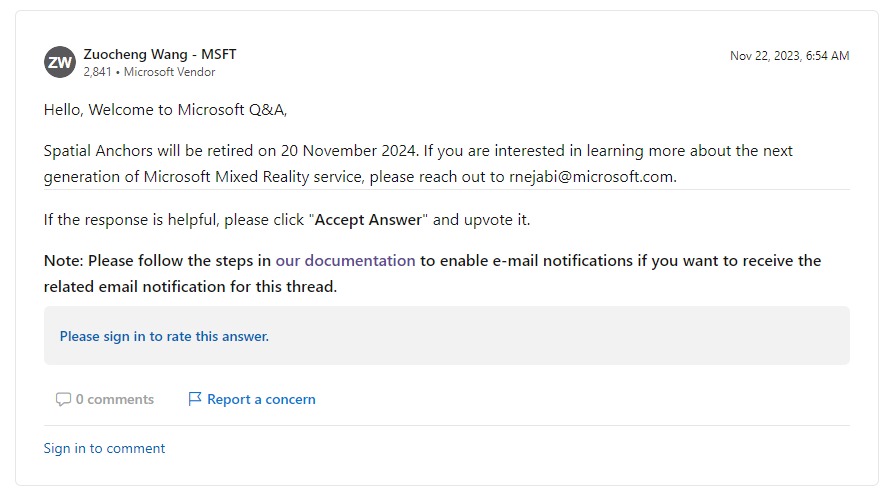Click the 2,841 reputation points

click(97, 72)
